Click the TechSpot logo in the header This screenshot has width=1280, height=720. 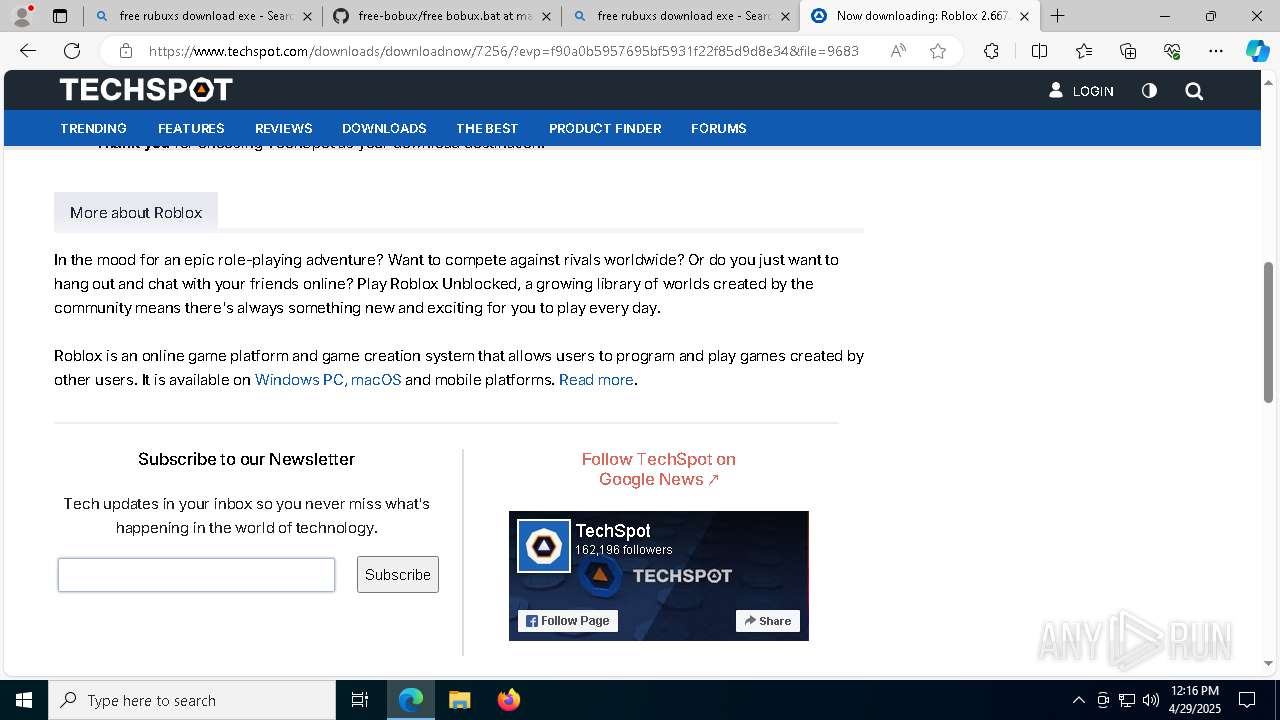[x=146, y=90]
